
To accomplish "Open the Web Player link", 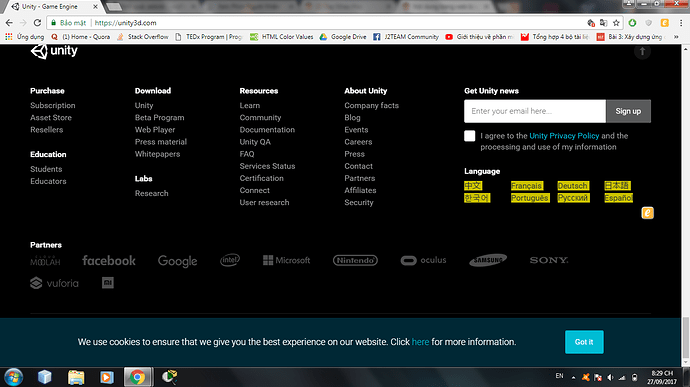I will (155, 130).
